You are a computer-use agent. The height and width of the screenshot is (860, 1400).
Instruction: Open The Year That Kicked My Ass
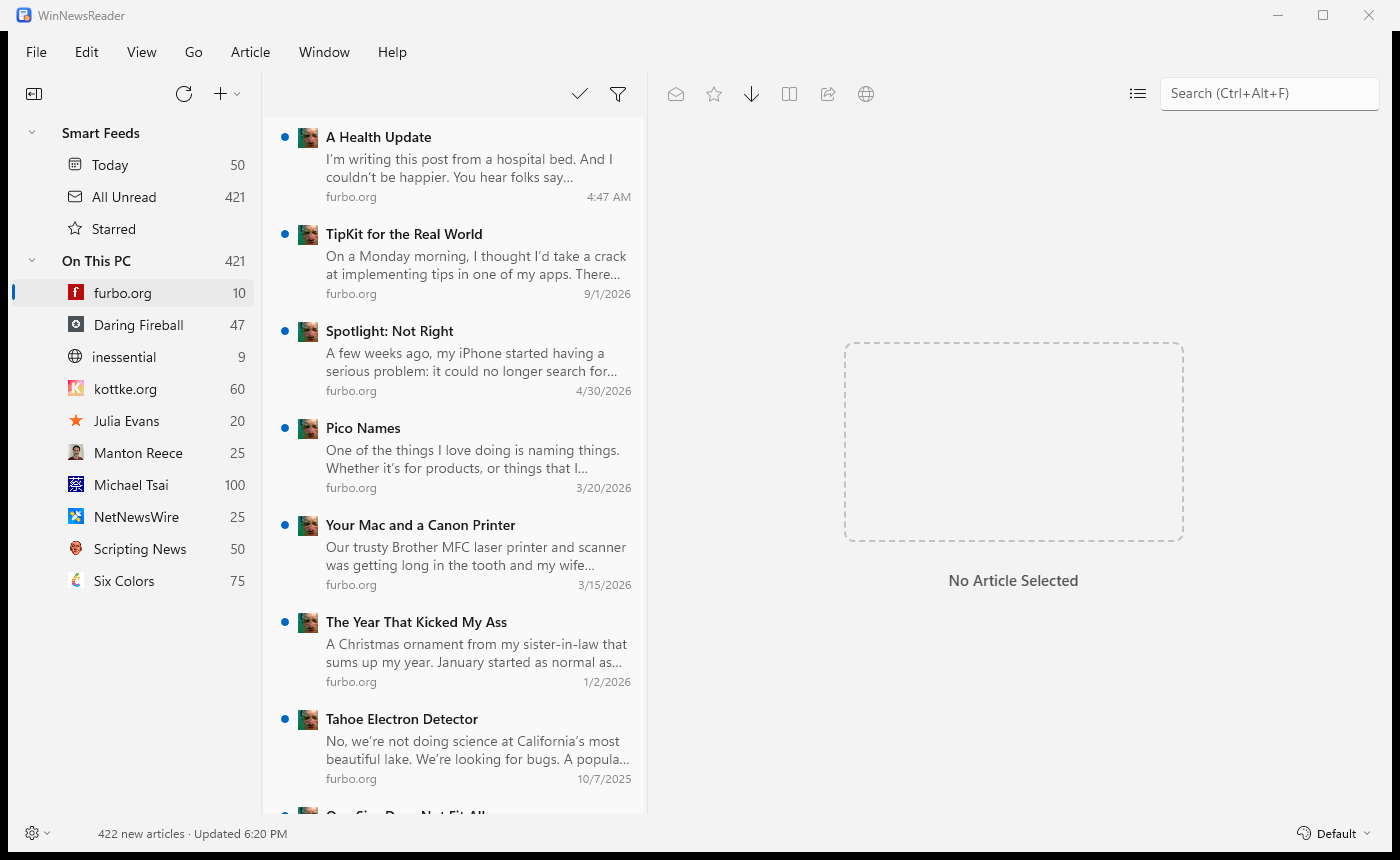455,651
